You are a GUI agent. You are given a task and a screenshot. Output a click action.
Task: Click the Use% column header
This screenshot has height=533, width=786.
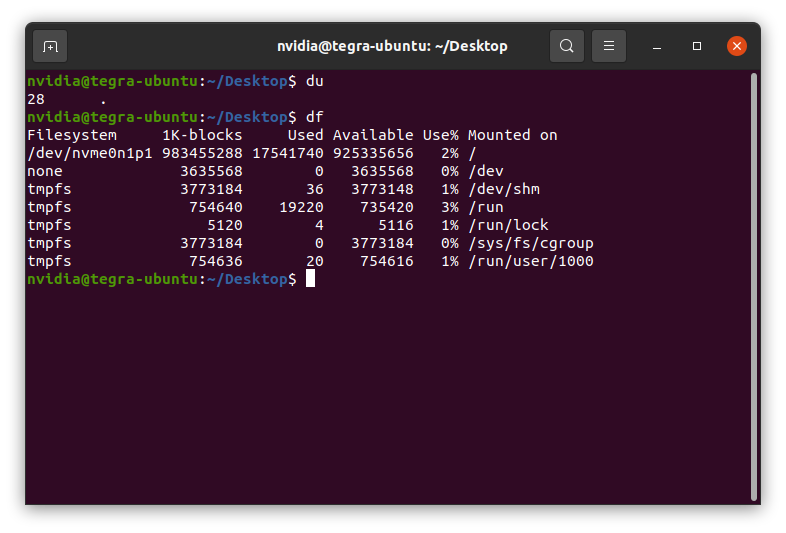(440, 135)
